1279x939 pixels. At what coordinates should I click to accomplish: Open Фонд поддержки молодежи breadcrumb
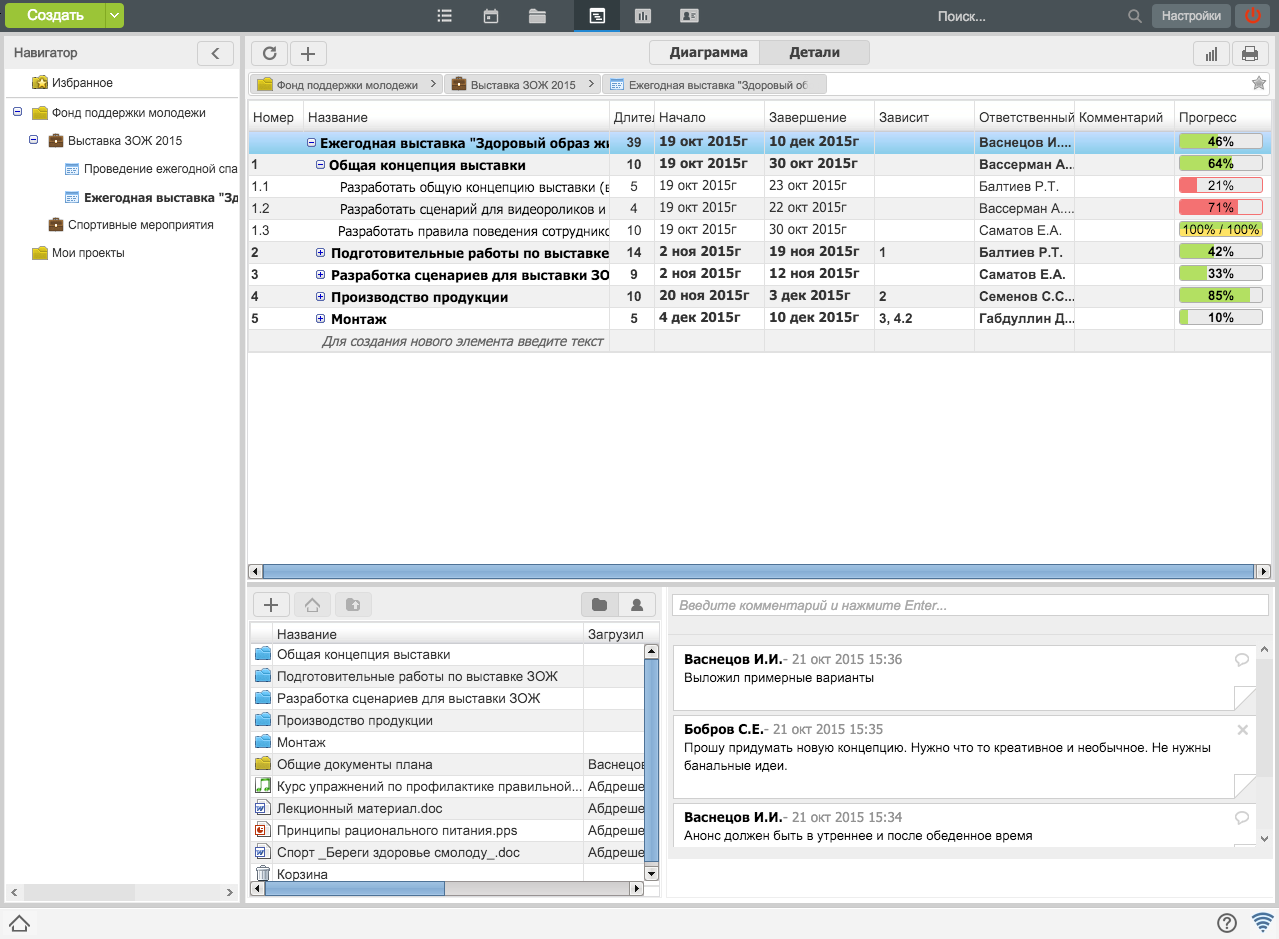pyautogui.click(x=346, y=85)
